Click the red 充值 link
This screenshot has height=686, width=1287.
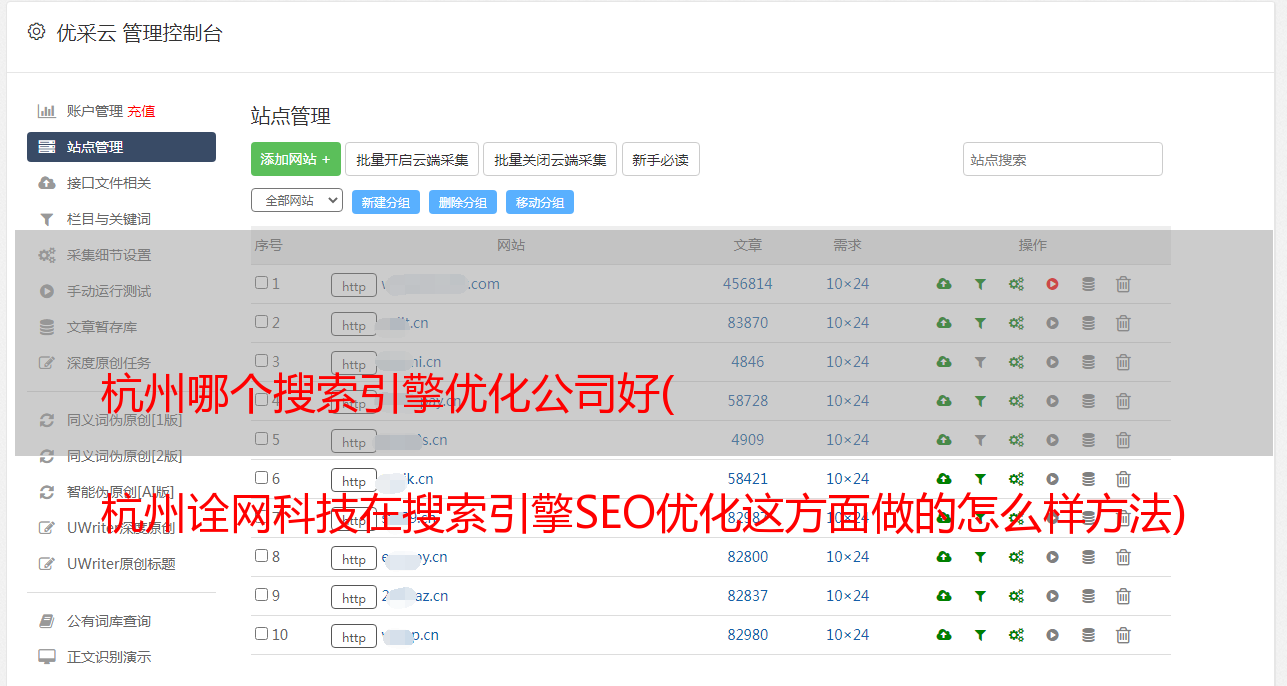click(141, 111)
